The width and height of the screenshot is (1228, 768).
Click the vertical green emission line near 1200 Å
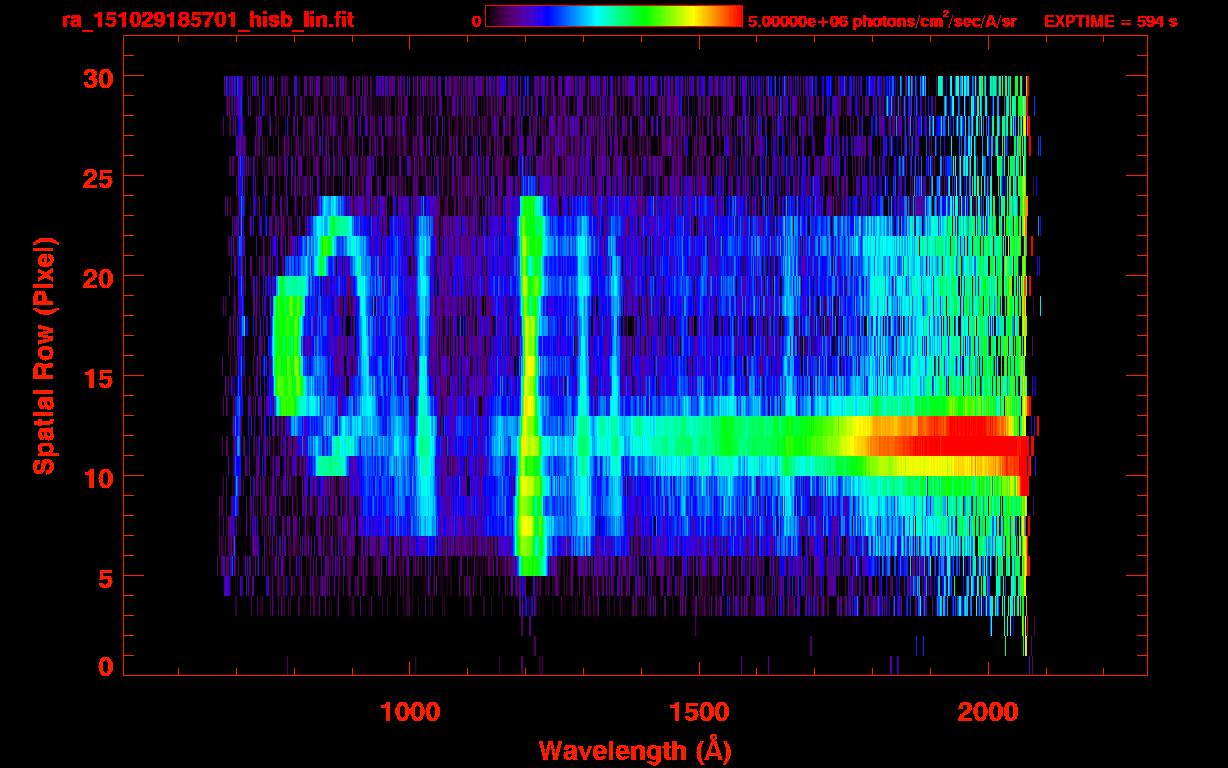point(531,385)
